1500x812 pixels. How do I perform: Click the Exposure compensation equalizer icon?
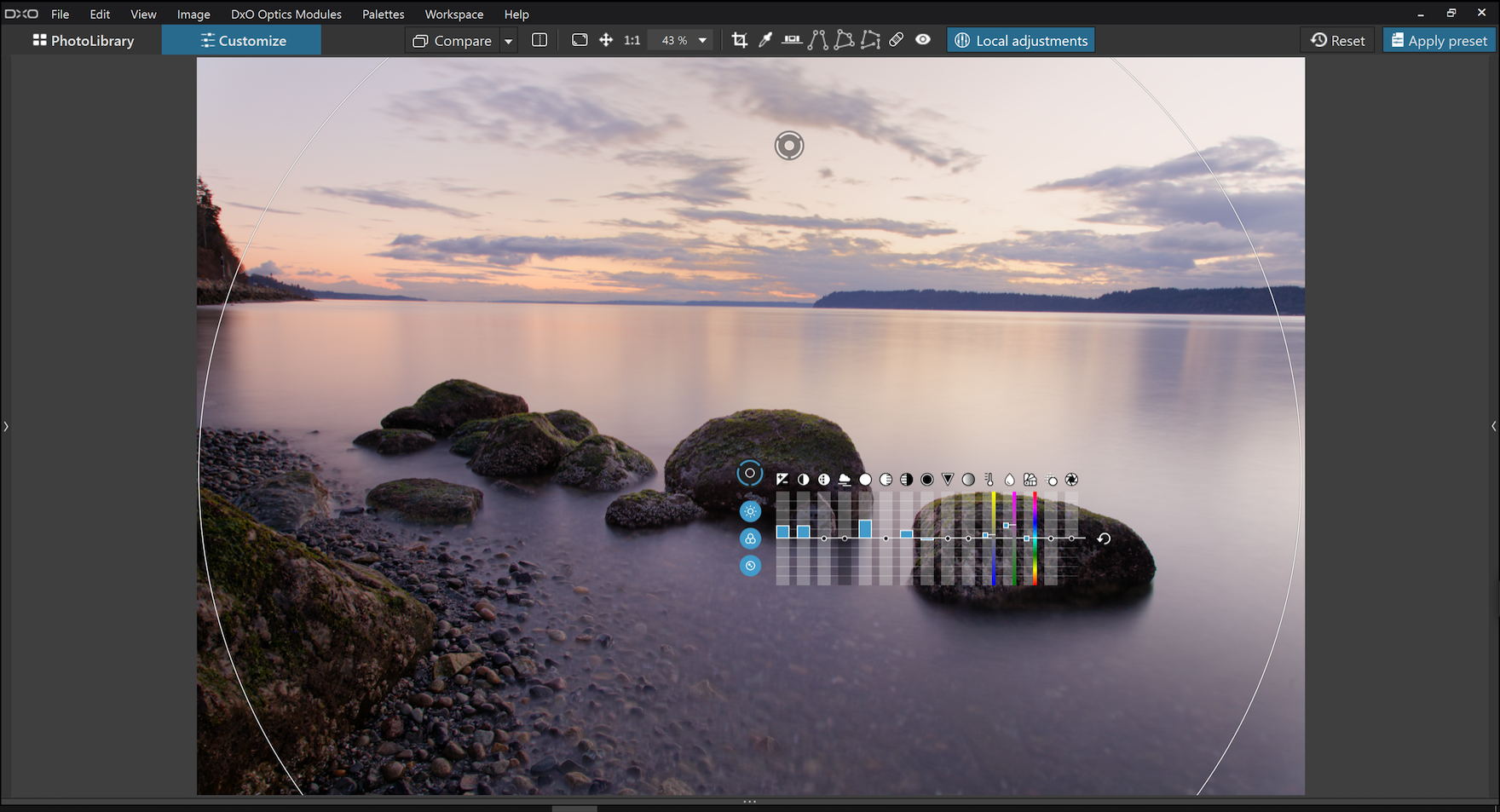click(782, 480)
